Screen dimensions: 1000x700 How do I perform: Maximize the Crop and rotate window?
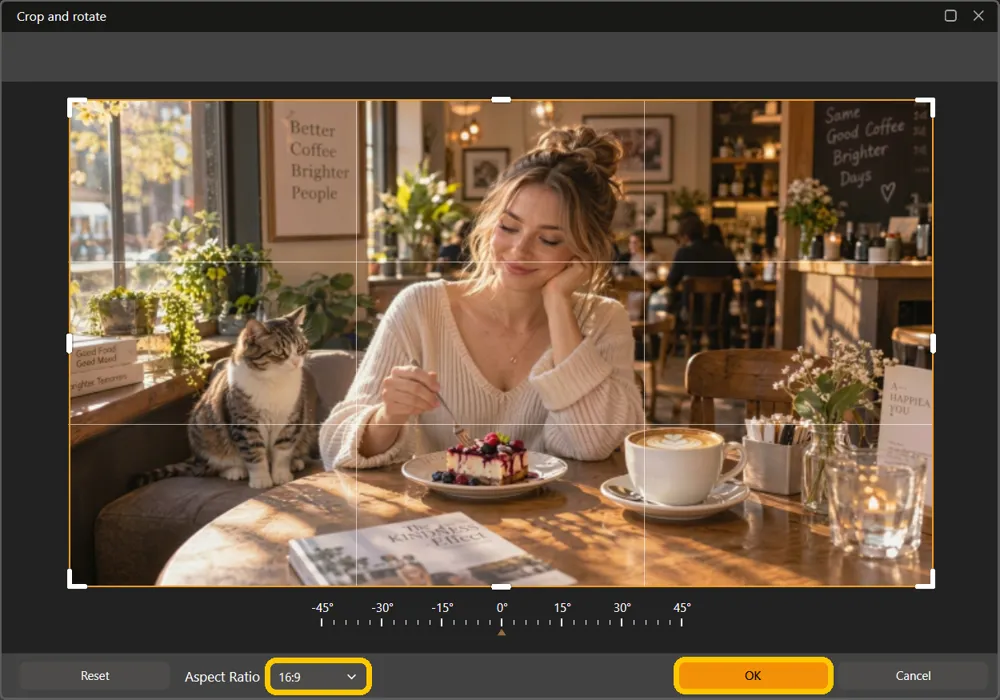(950, 15)
